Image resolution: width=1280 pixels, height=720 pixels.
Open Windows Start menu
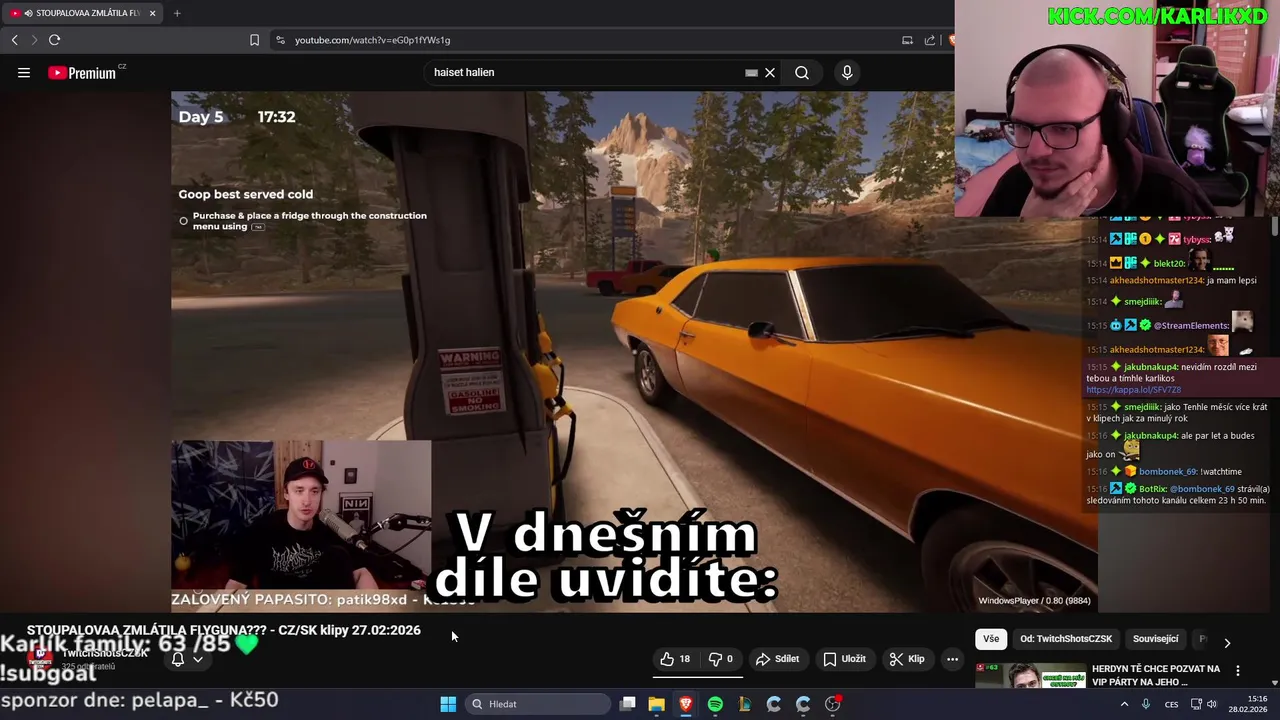coord(448,704)
